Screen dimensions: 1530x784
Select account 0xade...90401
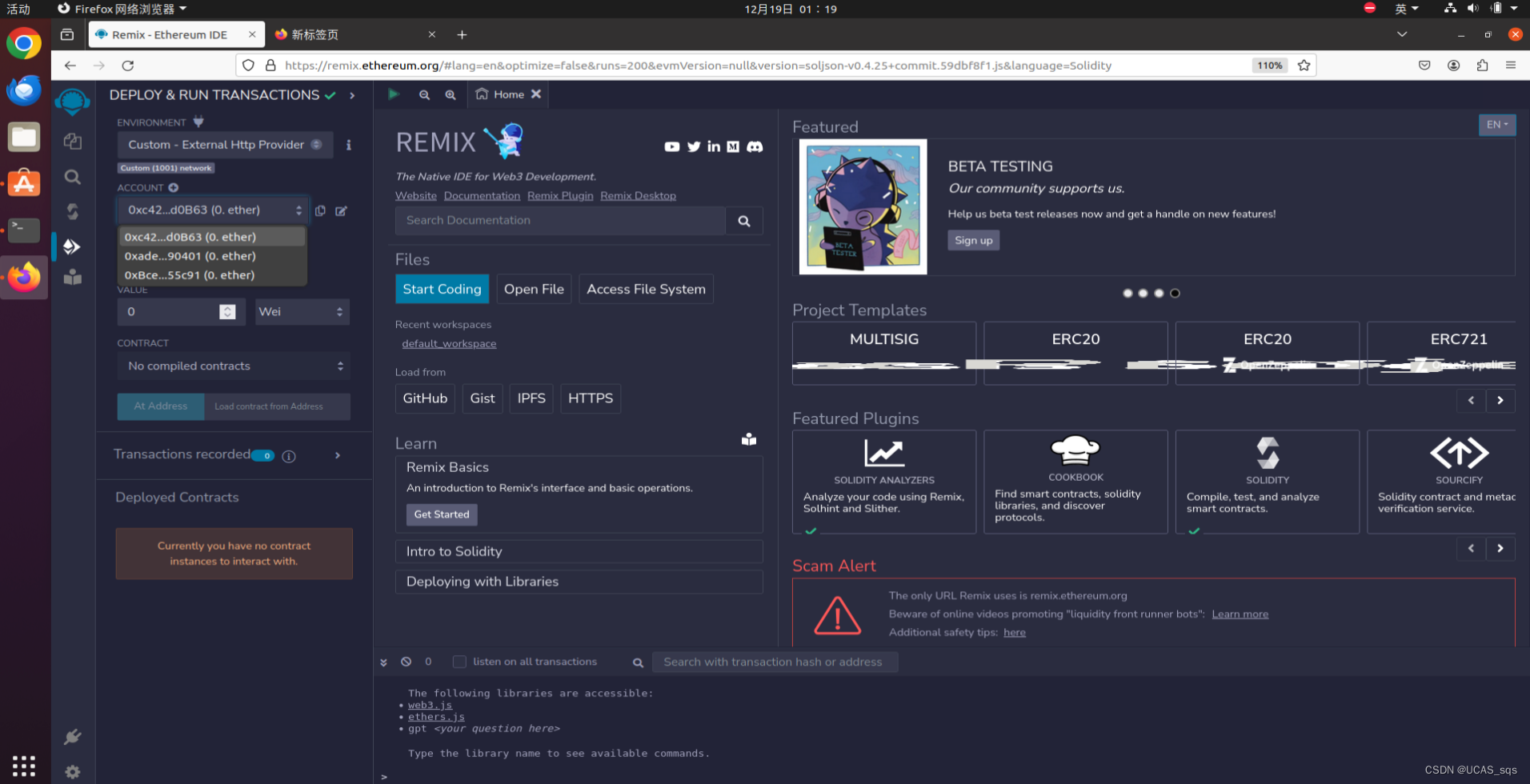pyautogui.click(x=213, y=256)
